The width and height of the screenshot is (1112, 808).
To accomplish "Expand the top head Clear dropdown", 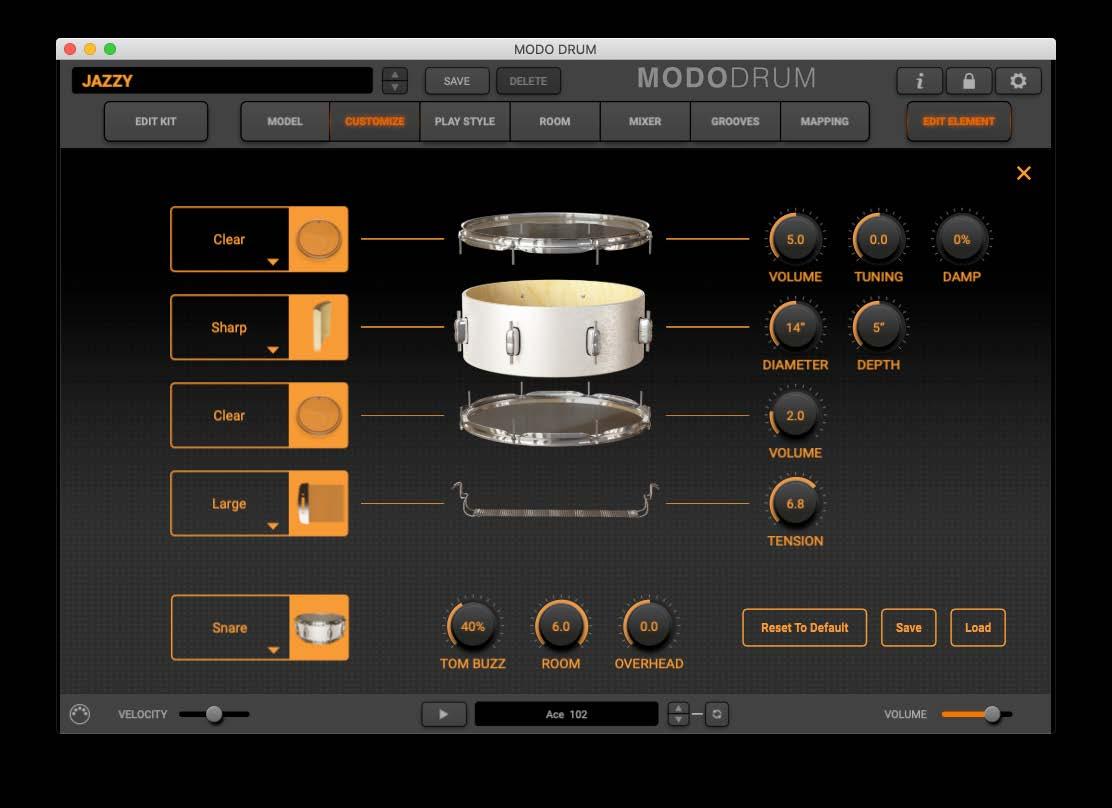I will pyautogui.click(x=273, y=262).
